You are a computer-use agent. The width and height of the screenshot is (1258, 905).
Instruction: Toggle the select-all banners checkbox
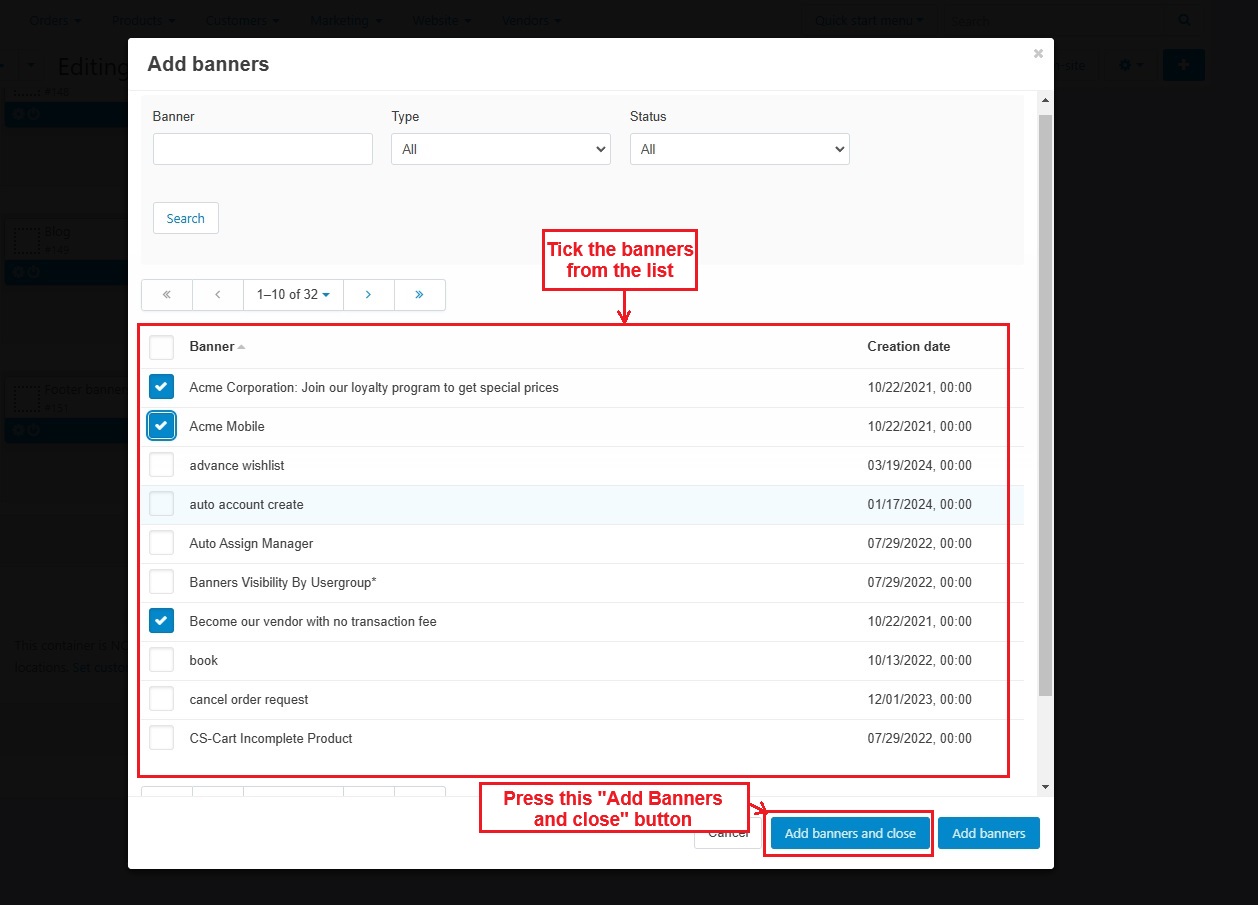(161, 347)
